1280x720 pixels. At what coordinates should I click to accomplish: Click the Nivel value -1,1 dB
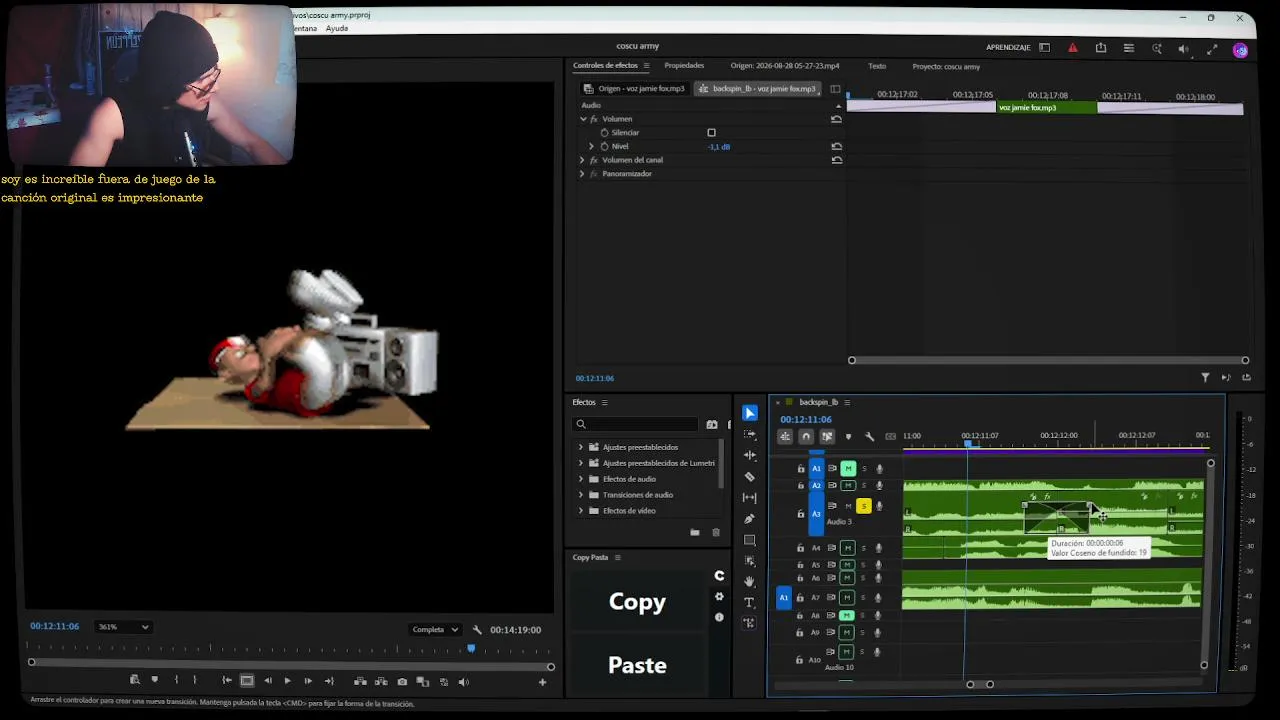[719, 147]
